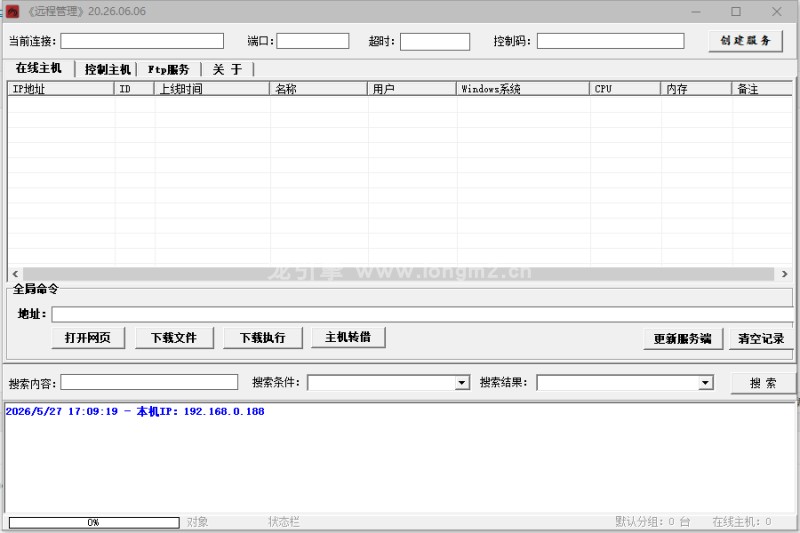The height and width of the screenshot is (533, 800).
Task: Click the 0% progress bar
Action: point(94,522)
